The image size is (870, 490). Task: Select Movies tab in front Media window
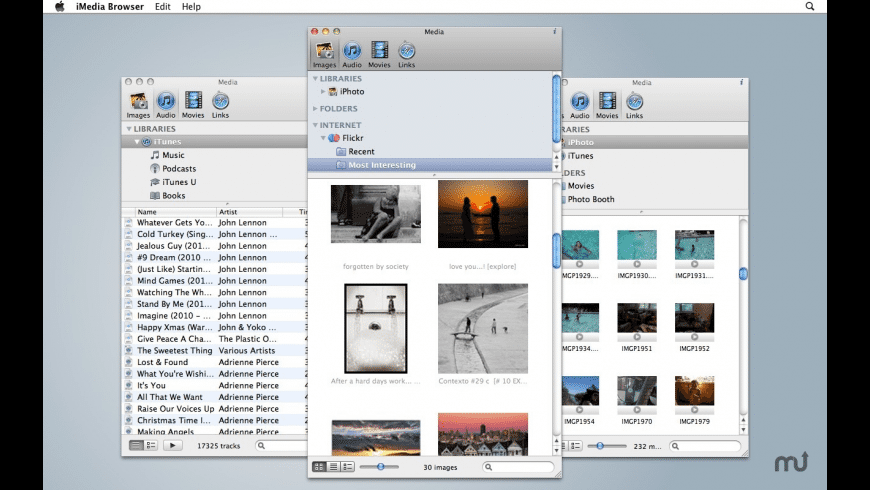(x=379, y=54)
